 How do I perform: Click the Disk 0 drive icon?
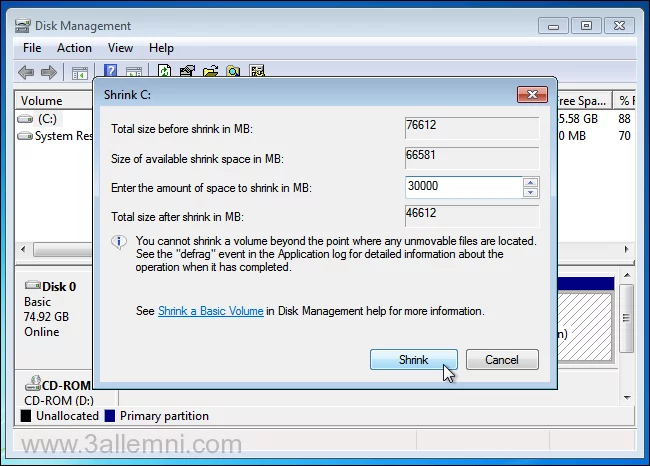33,285
